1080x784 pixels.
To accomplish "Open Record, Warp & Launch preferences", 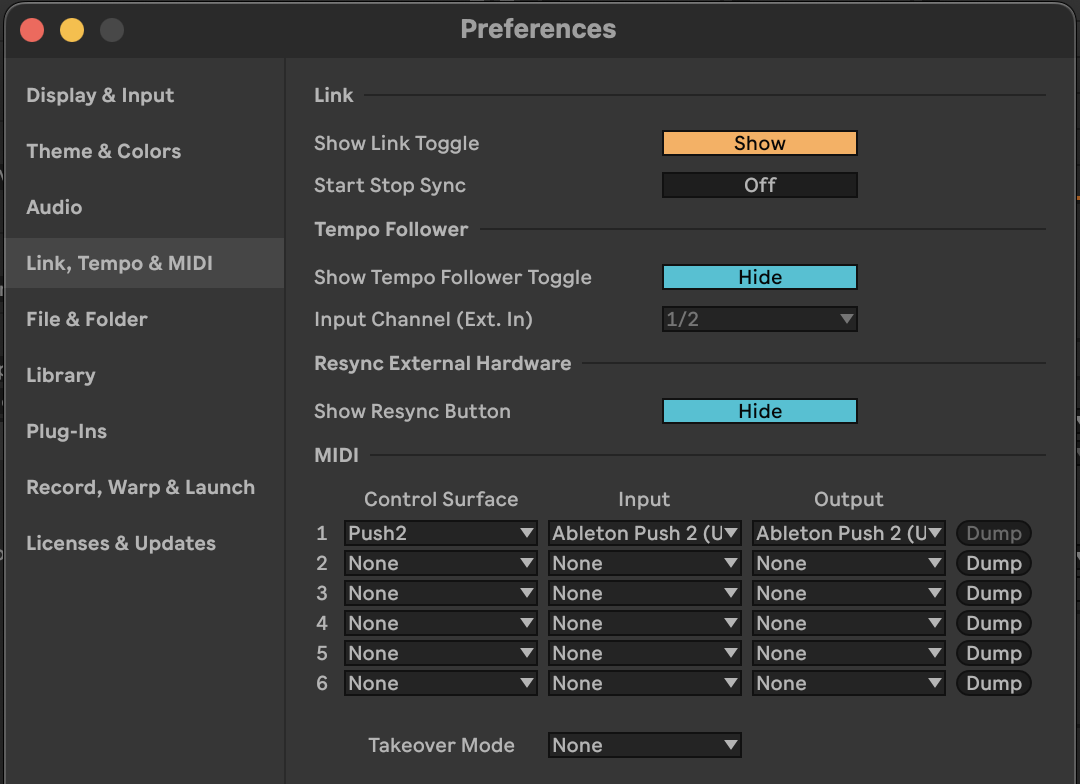I will click(x=141, y=487).
